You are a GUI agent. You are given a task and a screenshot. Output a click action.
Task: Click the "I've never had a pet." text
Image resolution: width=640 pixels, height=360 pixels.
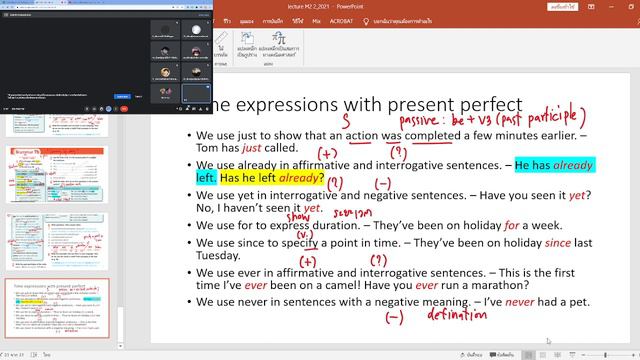[537, 302]
